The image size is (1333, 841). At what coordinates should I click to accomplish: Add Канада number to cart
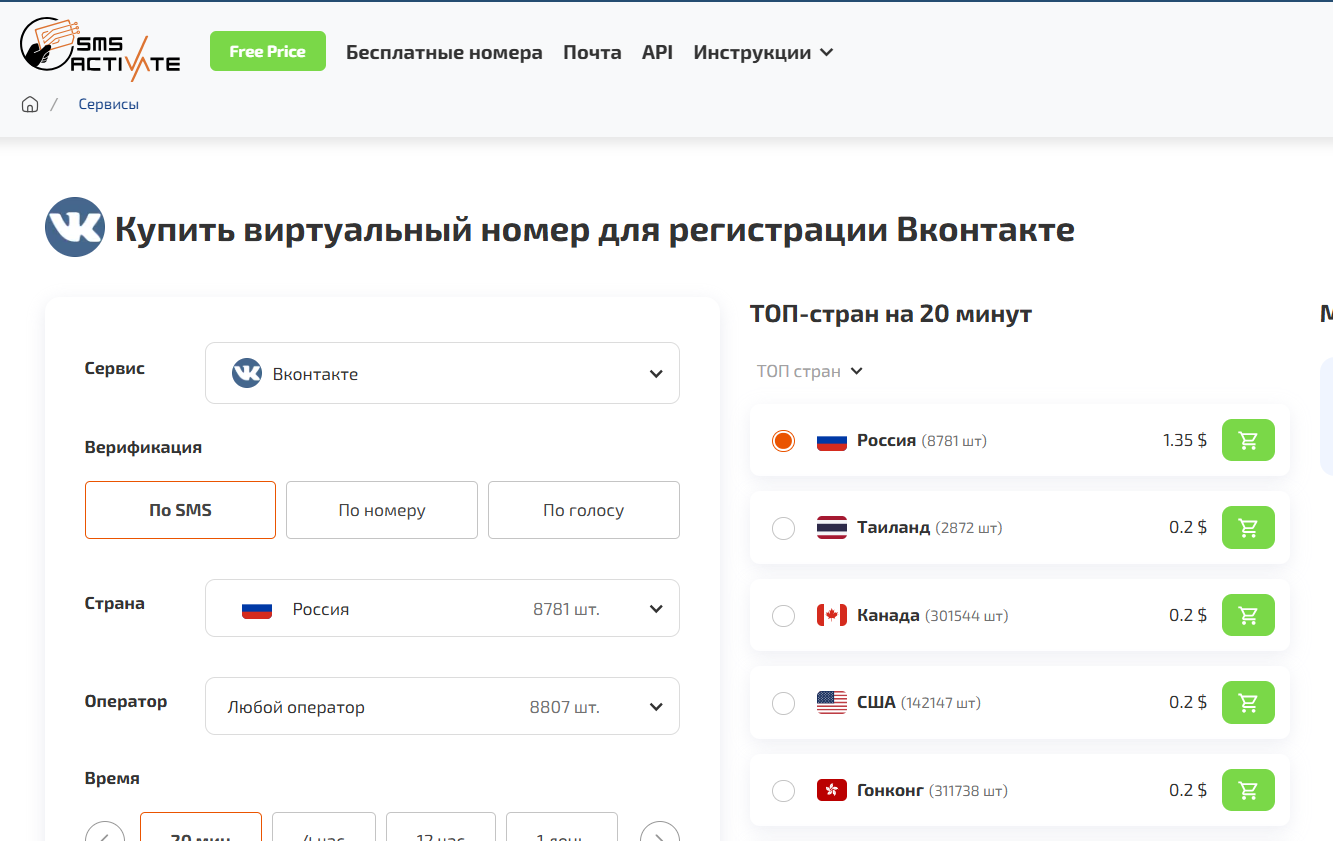1248,615
